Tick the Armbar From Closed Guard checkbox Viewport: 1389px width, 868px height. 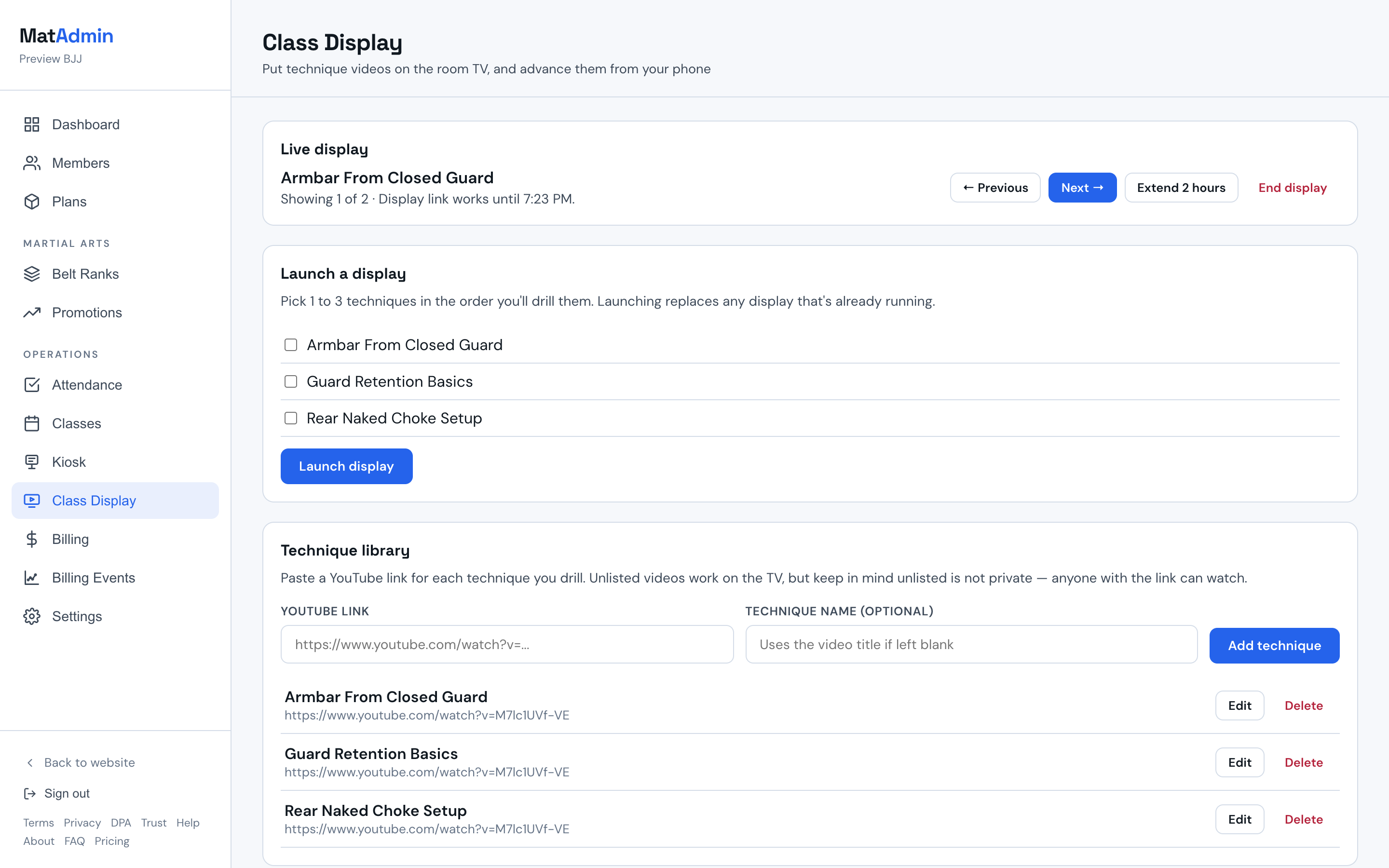pos(291,344)
